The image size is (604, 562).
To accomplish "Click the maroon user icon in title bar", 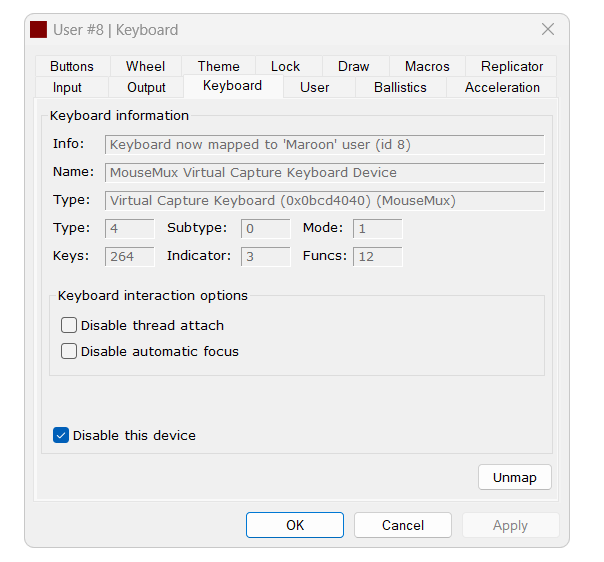I will pos(39,30).
